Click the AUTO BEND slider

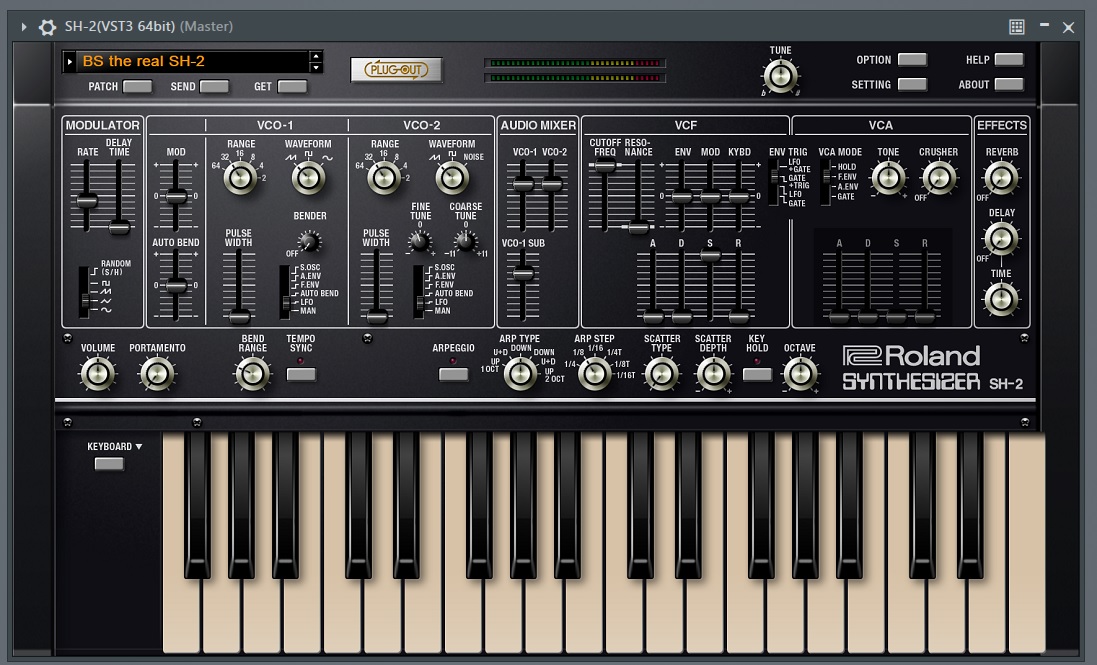pyautogui.click(x=176, y=285)
